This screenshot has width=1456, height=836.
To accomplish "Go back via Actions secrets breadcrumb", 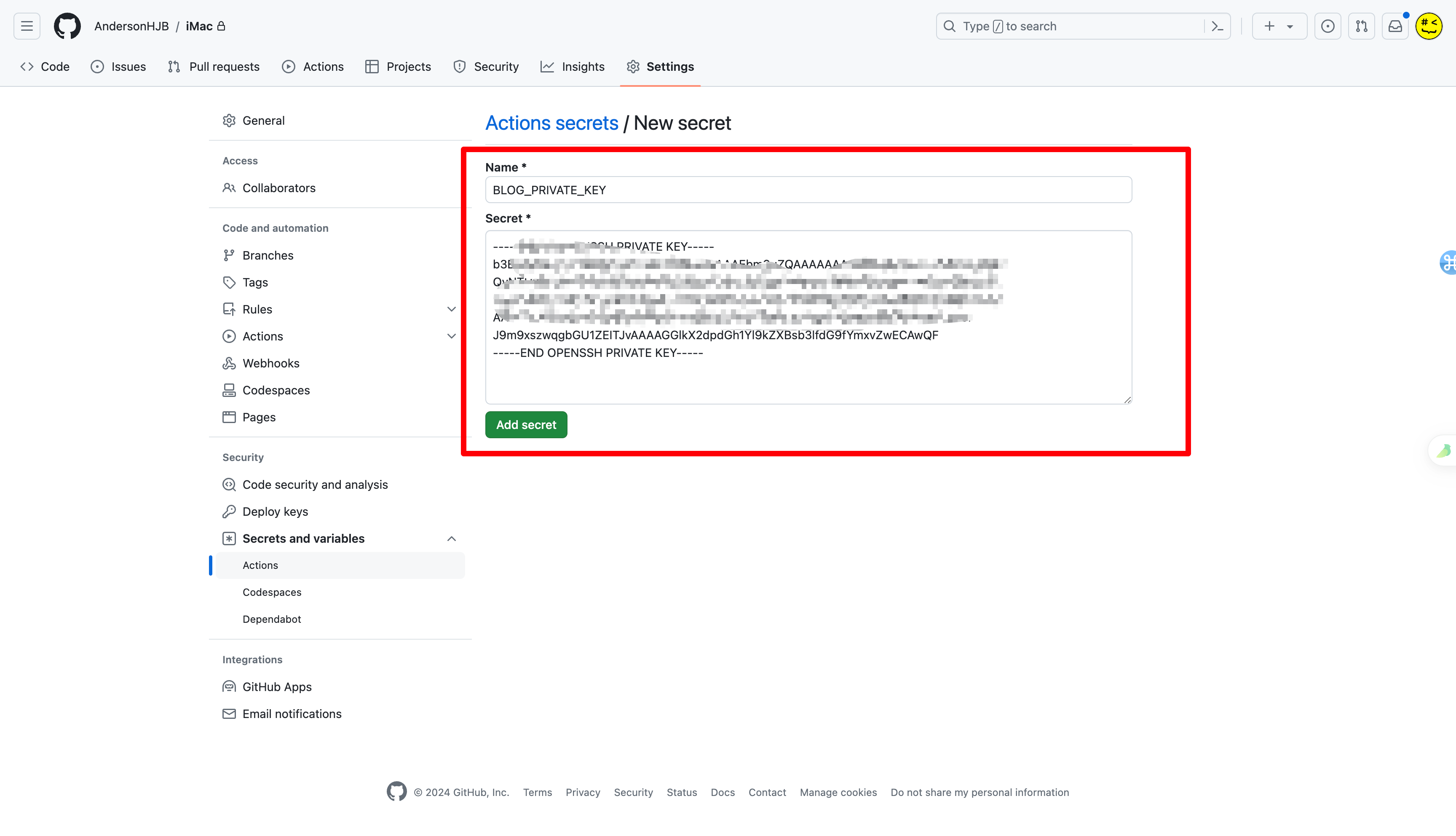I will click(552, 123).
